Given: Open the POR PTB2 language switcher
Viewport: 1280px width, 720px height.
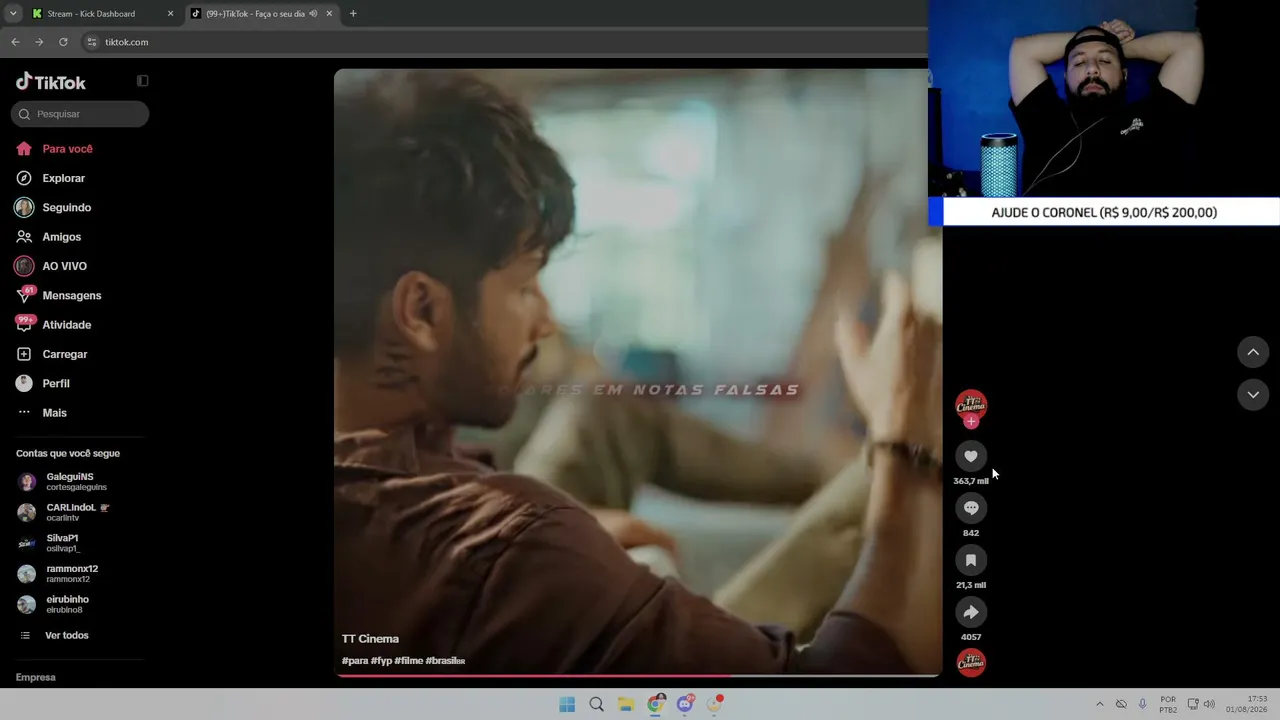Looking at the screenshot, I should pos(1168,704).
